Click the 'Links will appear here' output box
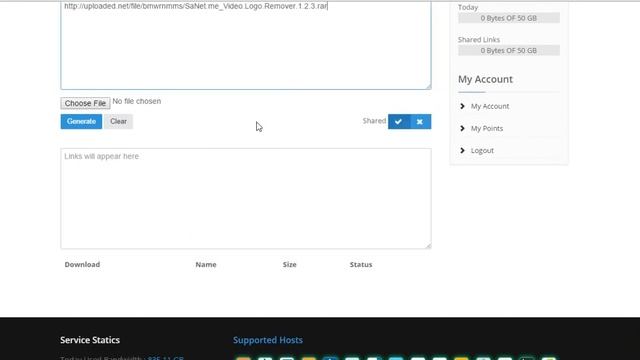Screen dimensions: 640x360 246,198
